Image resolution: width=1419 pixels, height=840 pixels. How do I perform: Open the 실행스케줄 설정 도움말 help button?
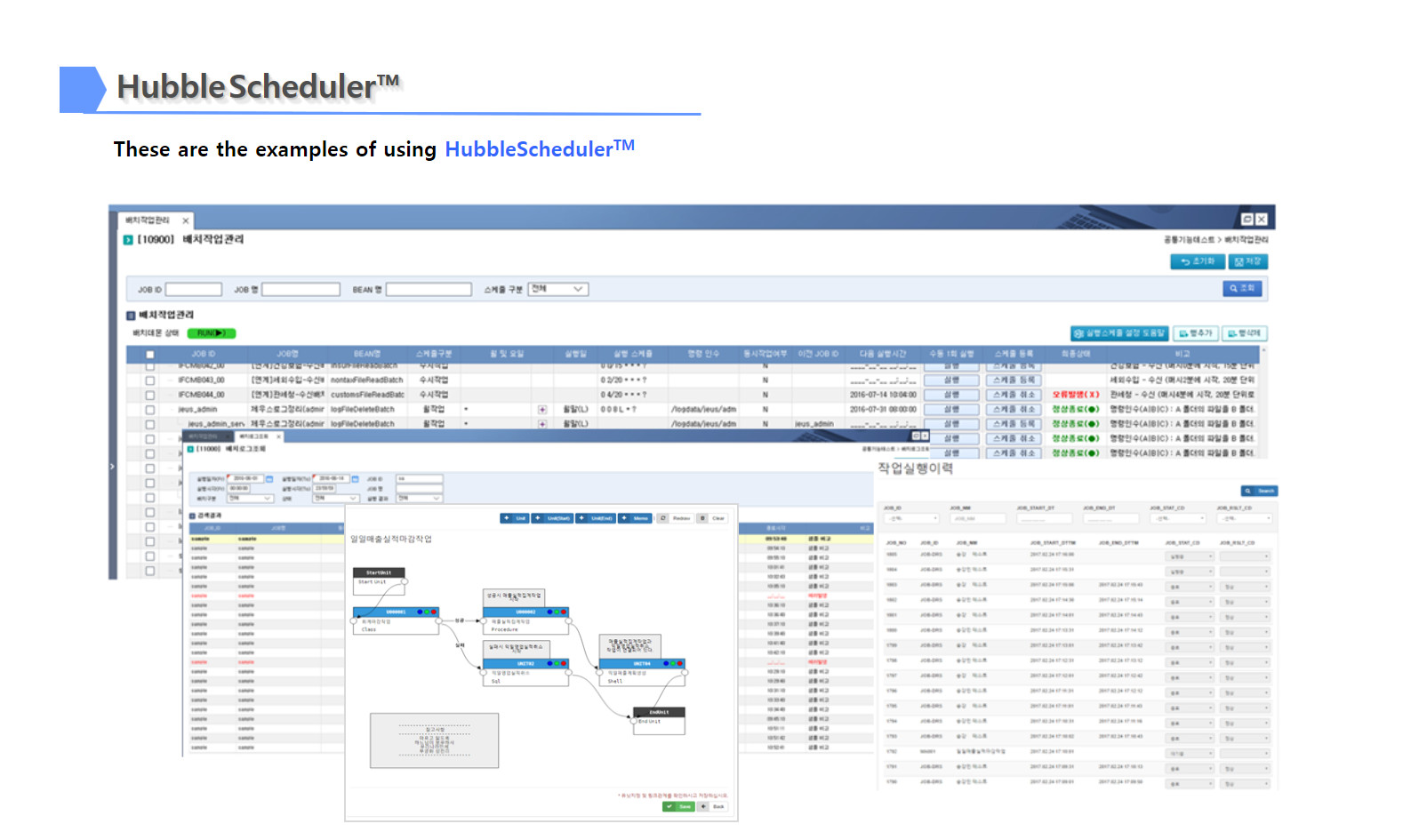pyautogui.click(x=1119, y=333)
